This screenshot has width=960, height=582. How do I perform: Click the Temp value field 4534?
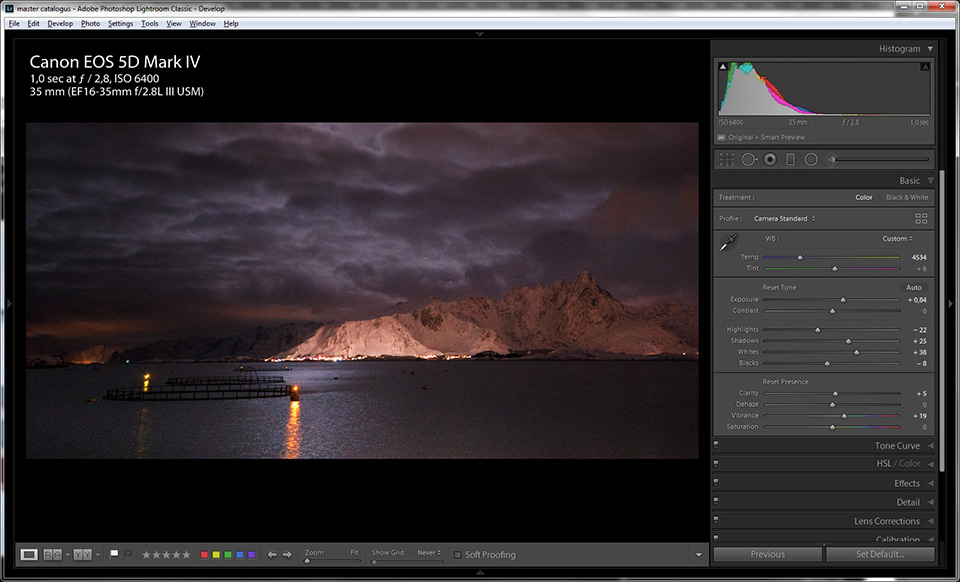pyautogui.click(x=918, y=258)
